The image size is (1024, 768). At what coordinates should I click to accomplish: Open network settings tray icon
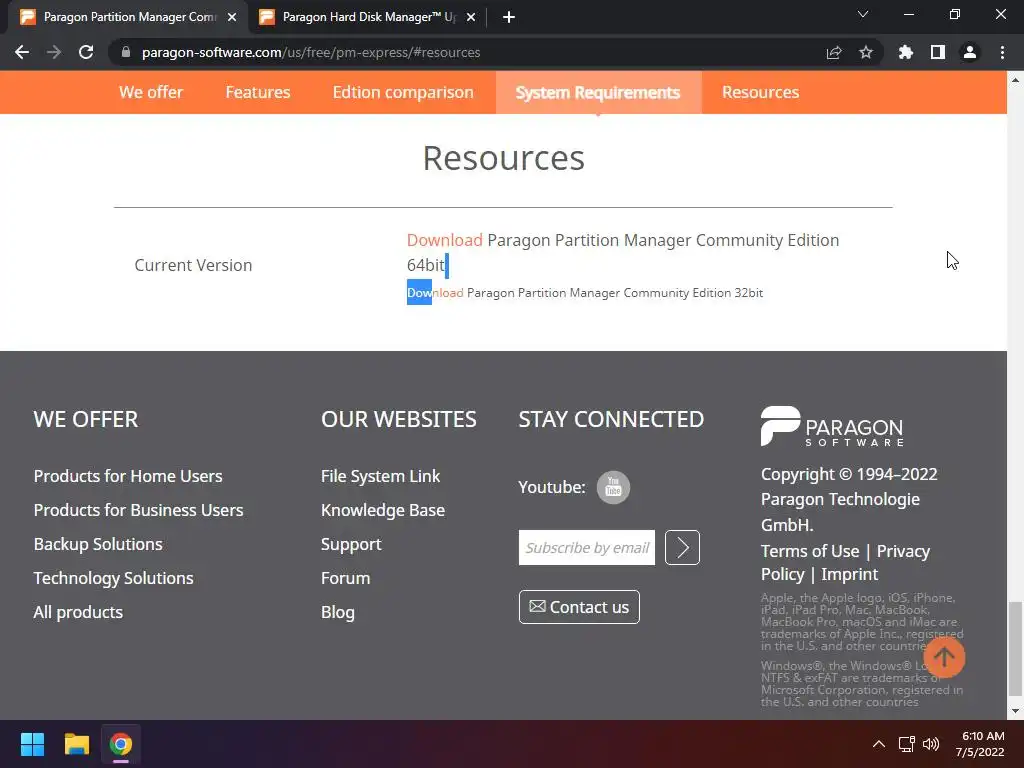[x=906, y=744]
